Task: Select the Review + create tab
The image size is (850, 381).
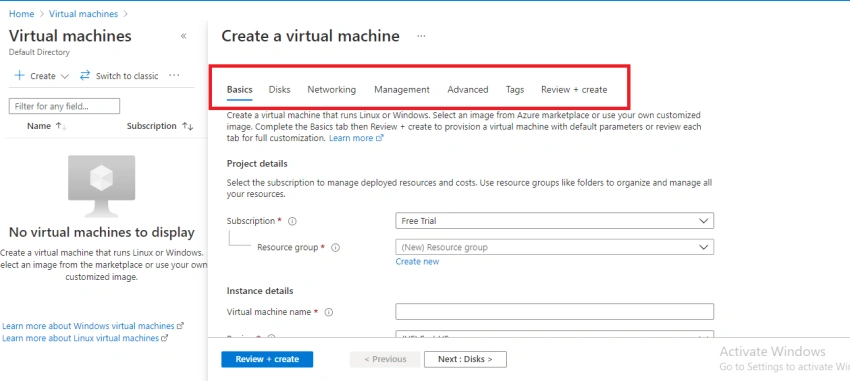Action: coord(574,89)
